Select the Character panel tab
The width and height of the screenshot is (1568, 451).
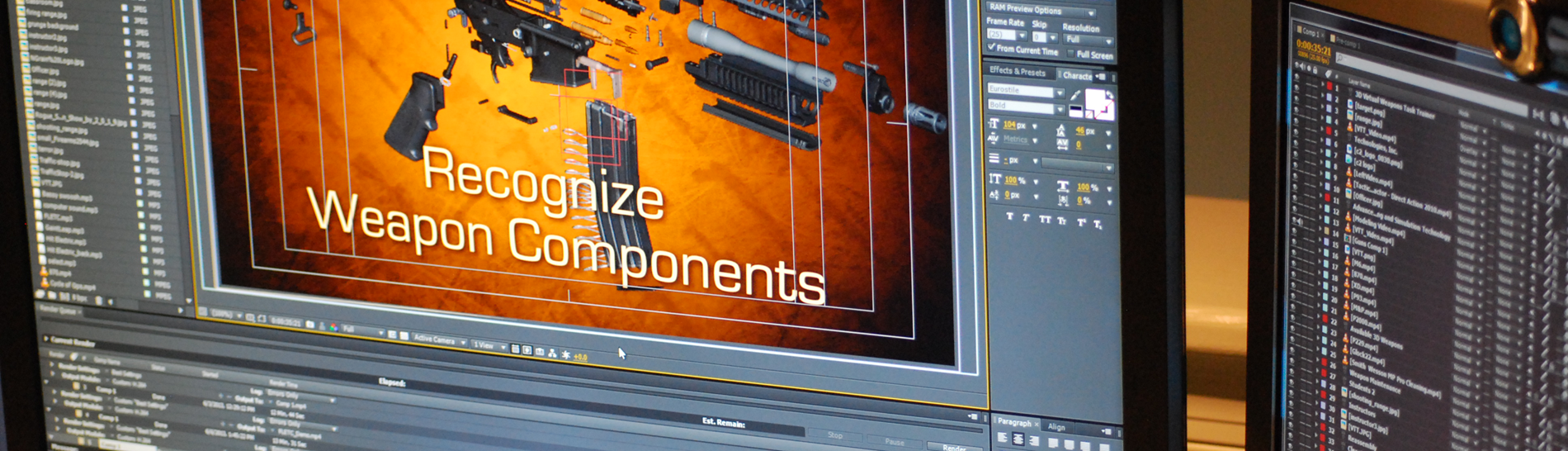(1077, 75)
